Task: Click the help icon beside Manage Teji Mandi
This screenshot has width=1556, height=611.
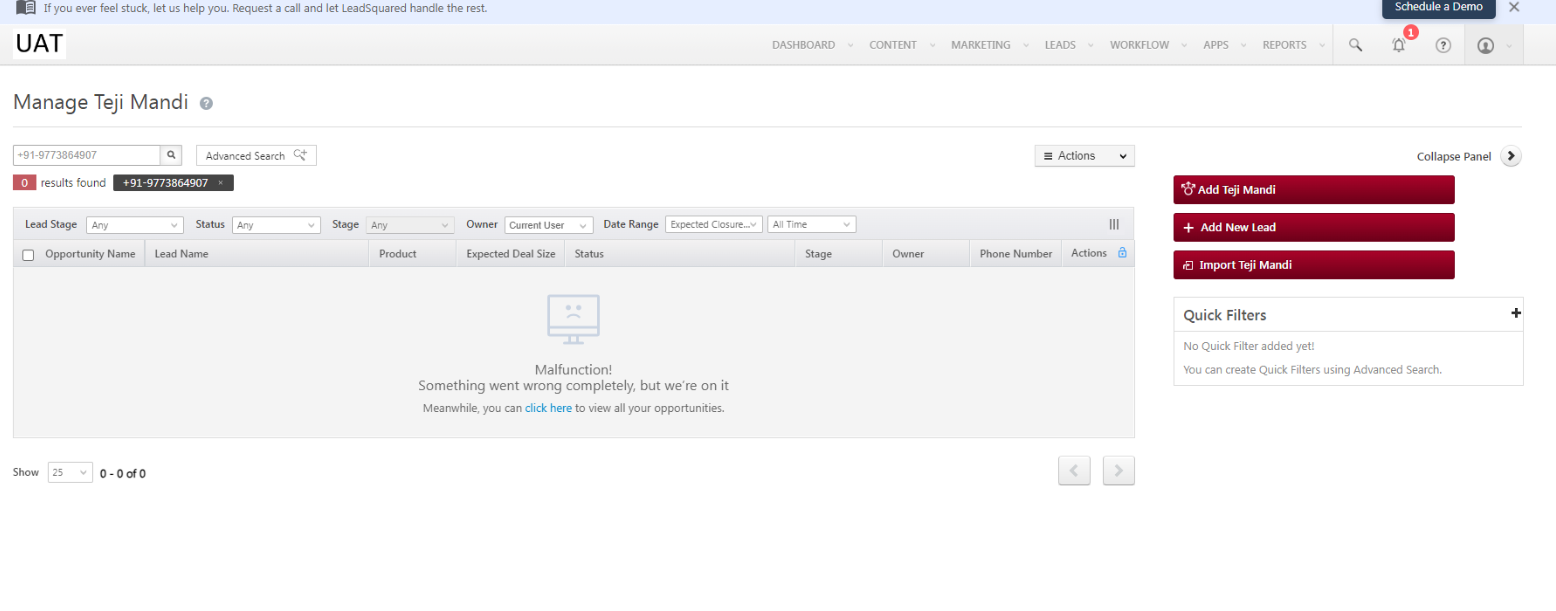Action: point(206,103)
